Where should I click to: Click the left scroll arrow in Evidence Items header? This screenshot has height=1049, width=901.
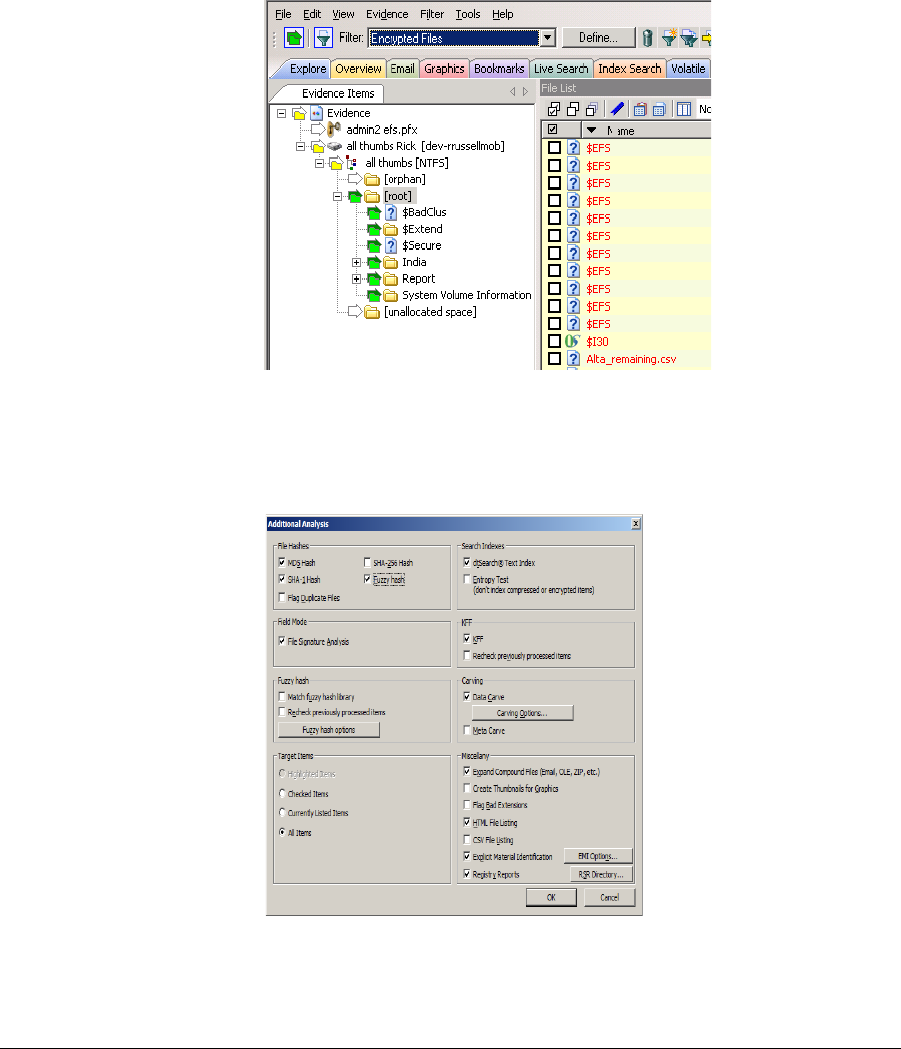(x=513, y=92)
